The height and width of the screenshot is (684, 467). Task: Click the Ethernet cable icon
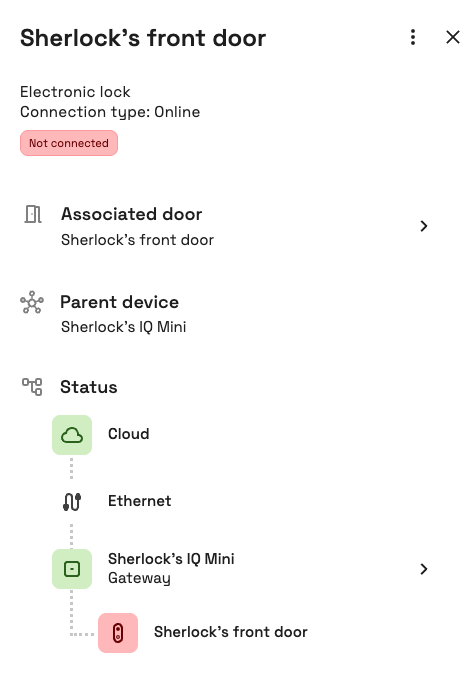[x=72, y=502]
